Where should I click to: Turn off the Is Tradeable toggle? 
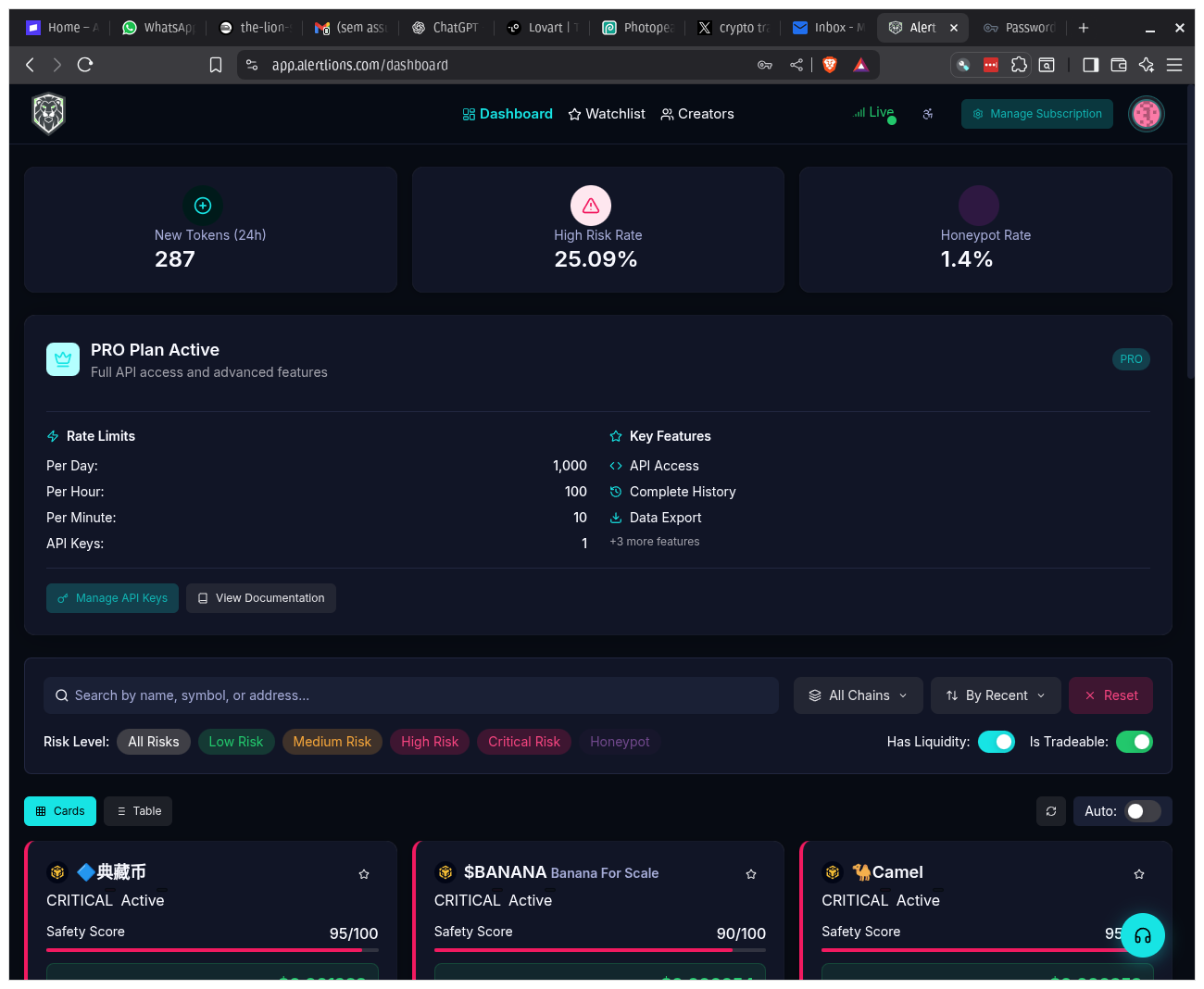[1135, 742]
